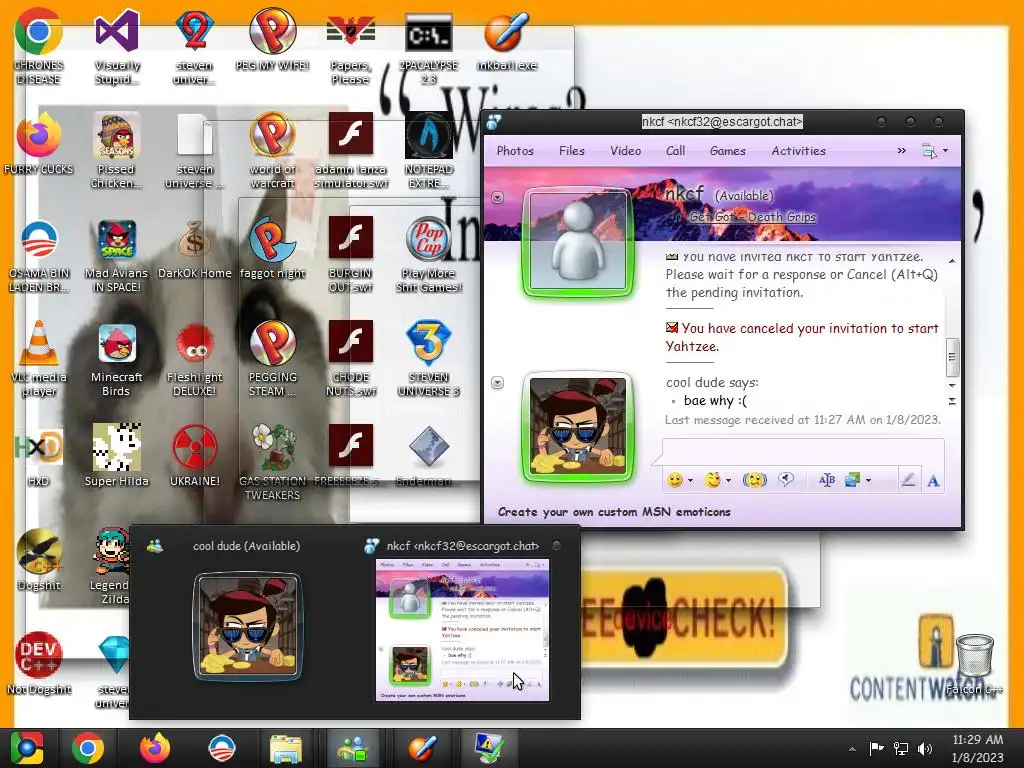Open the steven univer... PopCap 2 icon
The image size is (1024, 768).
tap(194, 47)
